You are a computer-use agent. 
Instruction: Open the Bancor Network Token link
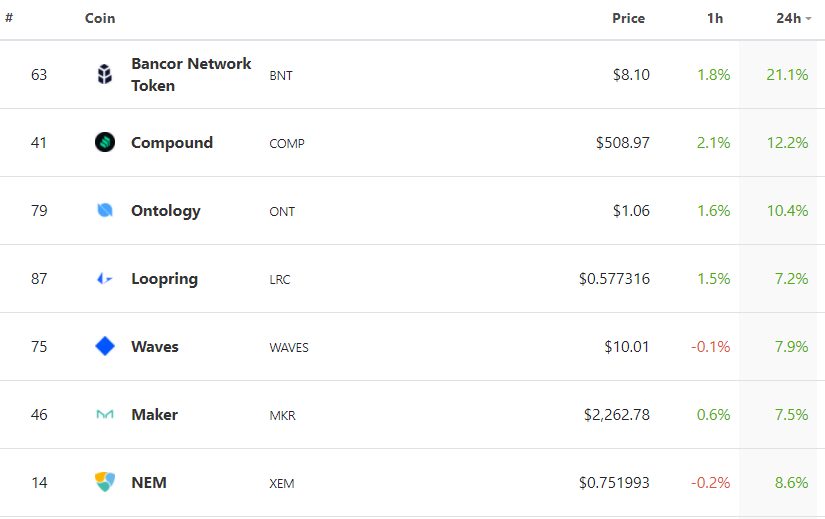click(x=191, y=75)
